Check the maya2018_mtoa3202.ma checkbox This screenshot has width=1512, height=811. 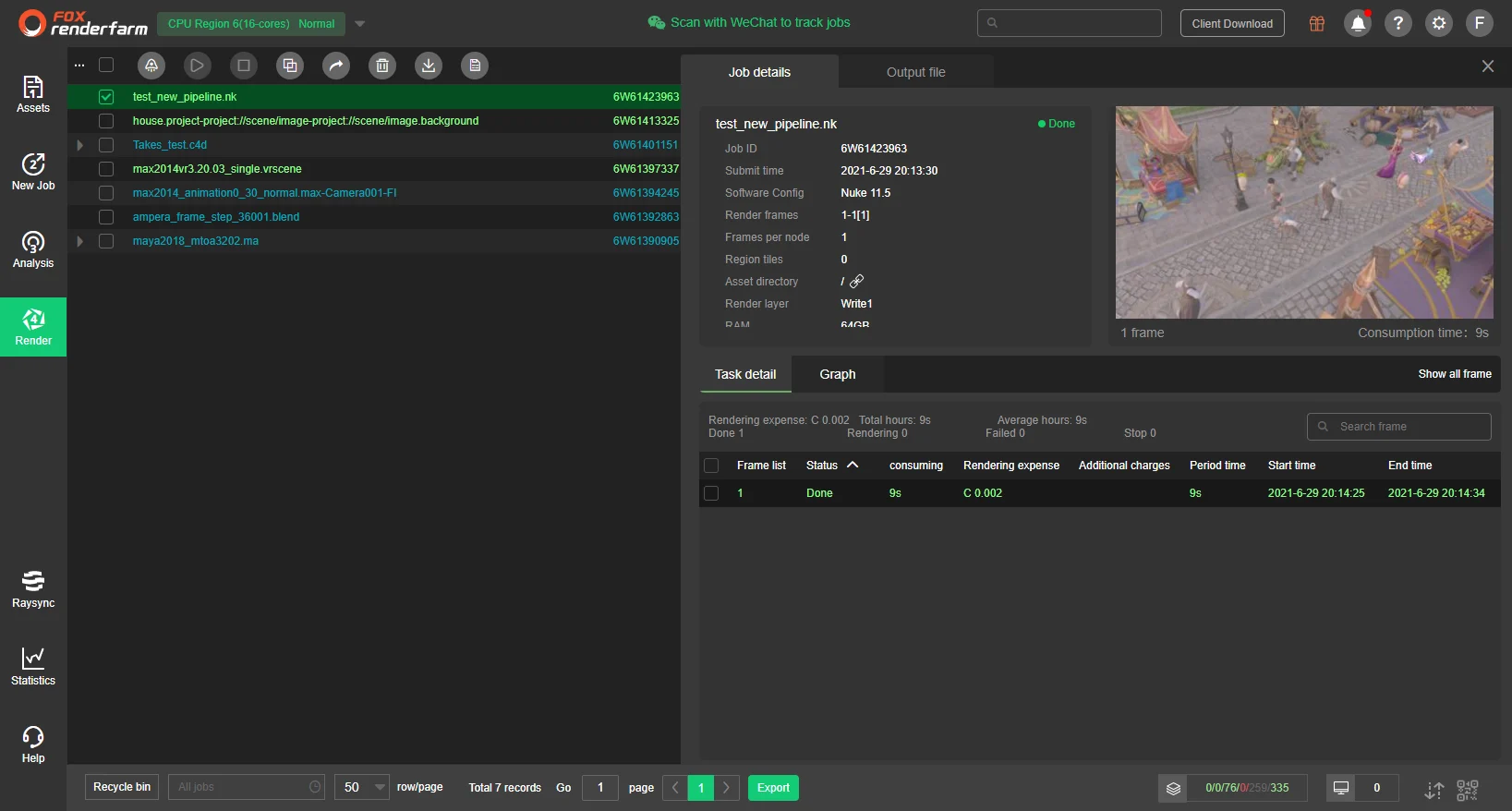pyautogui.click(x=106, y=241)
